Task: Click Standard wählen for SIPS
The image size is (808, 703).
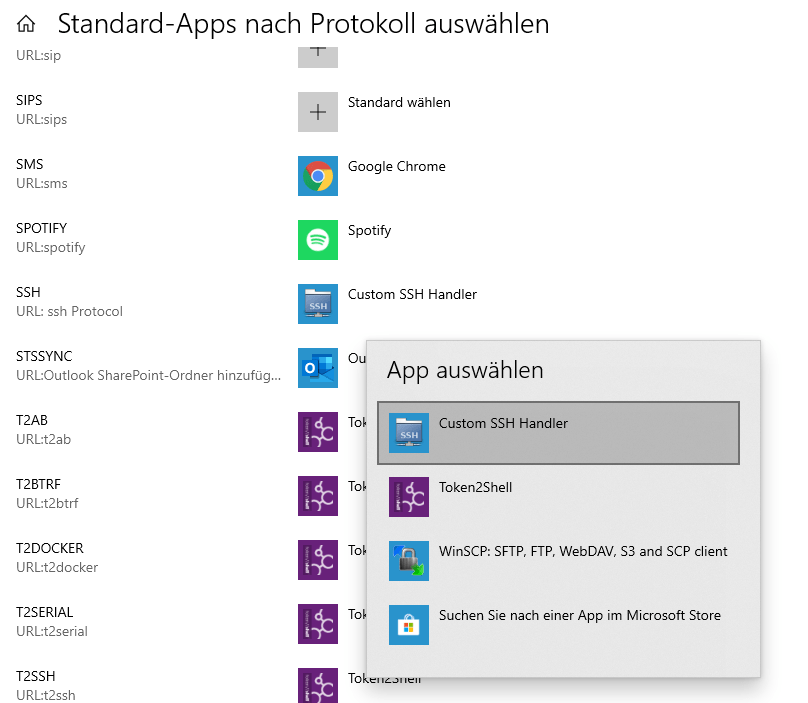Action: click(x=399, y=103)
